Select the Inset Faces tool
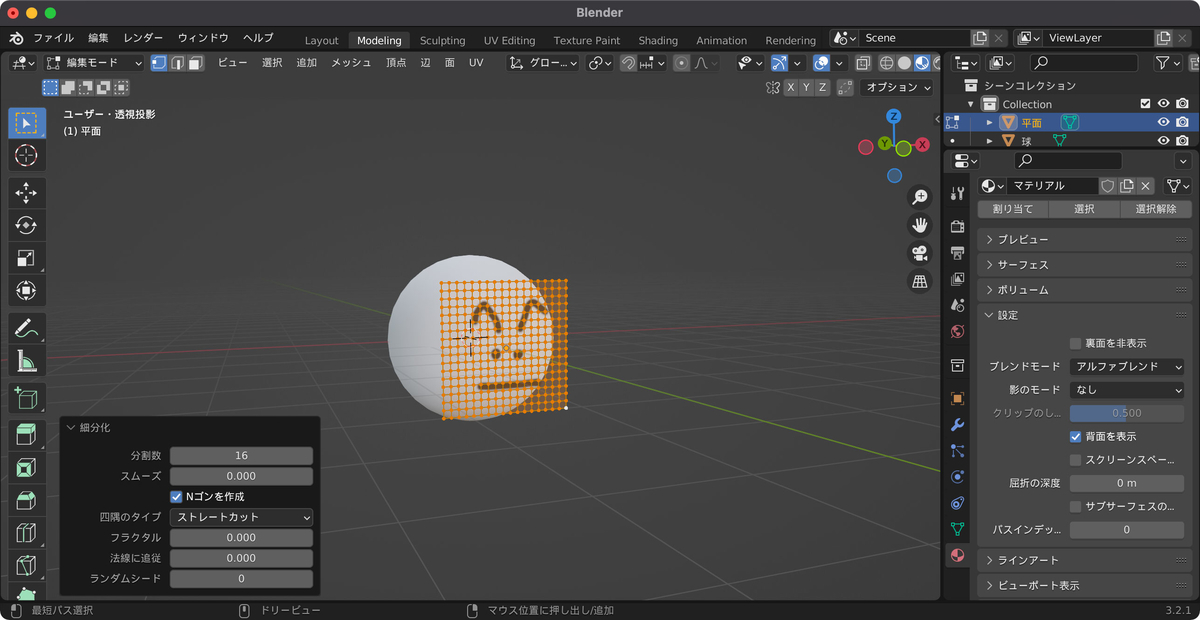This screenshot has width=1200, height=620. (x=26, y=467)
